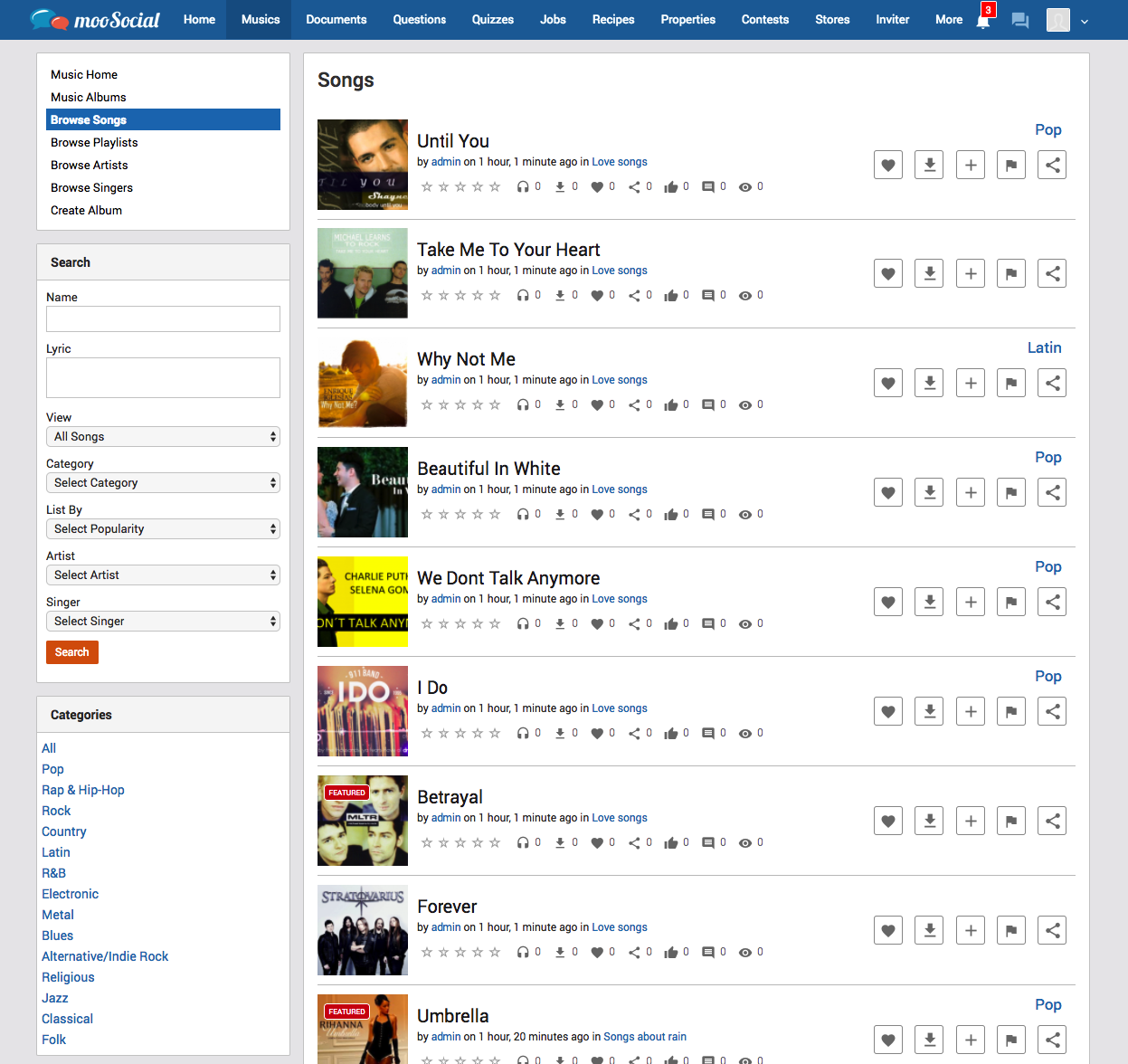Favorite the song Forever

point(888,930)
